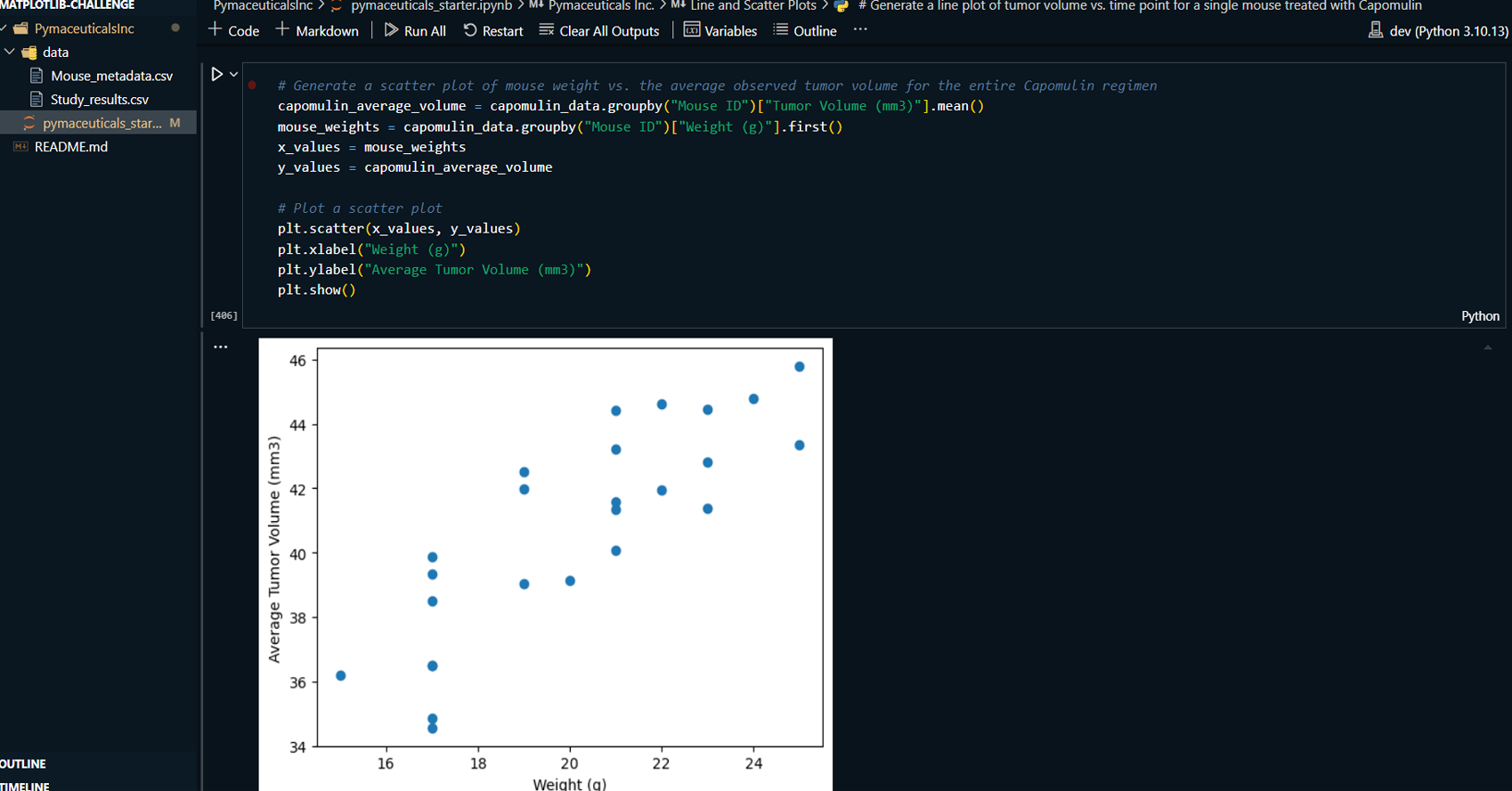Screen dimensions: 1512x791
Task: Add a new Code cell
Action: 233,30
